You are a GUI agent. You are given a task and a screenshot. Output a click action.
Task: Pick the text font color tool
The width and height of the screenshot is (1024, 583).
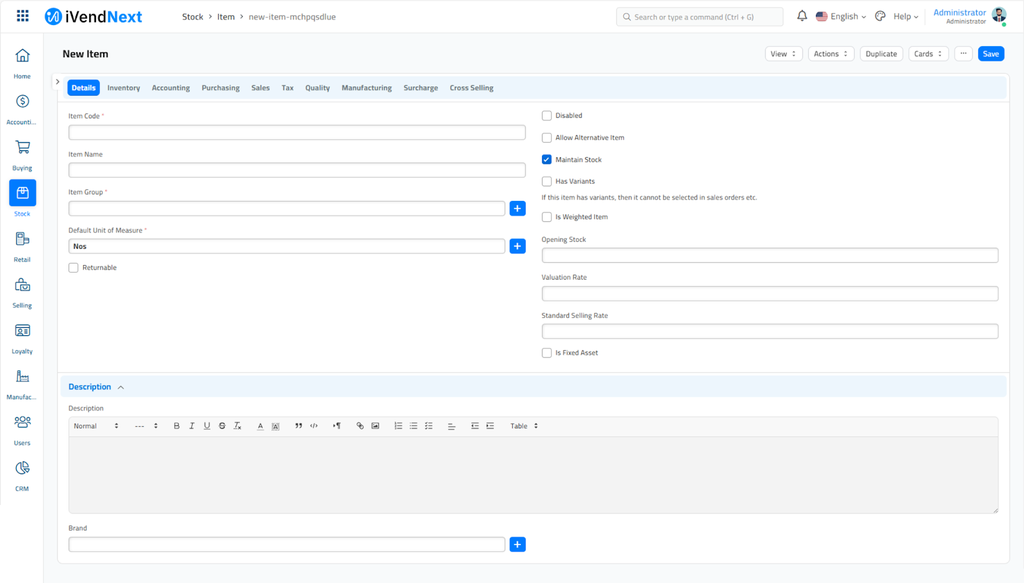pos(260,426)
